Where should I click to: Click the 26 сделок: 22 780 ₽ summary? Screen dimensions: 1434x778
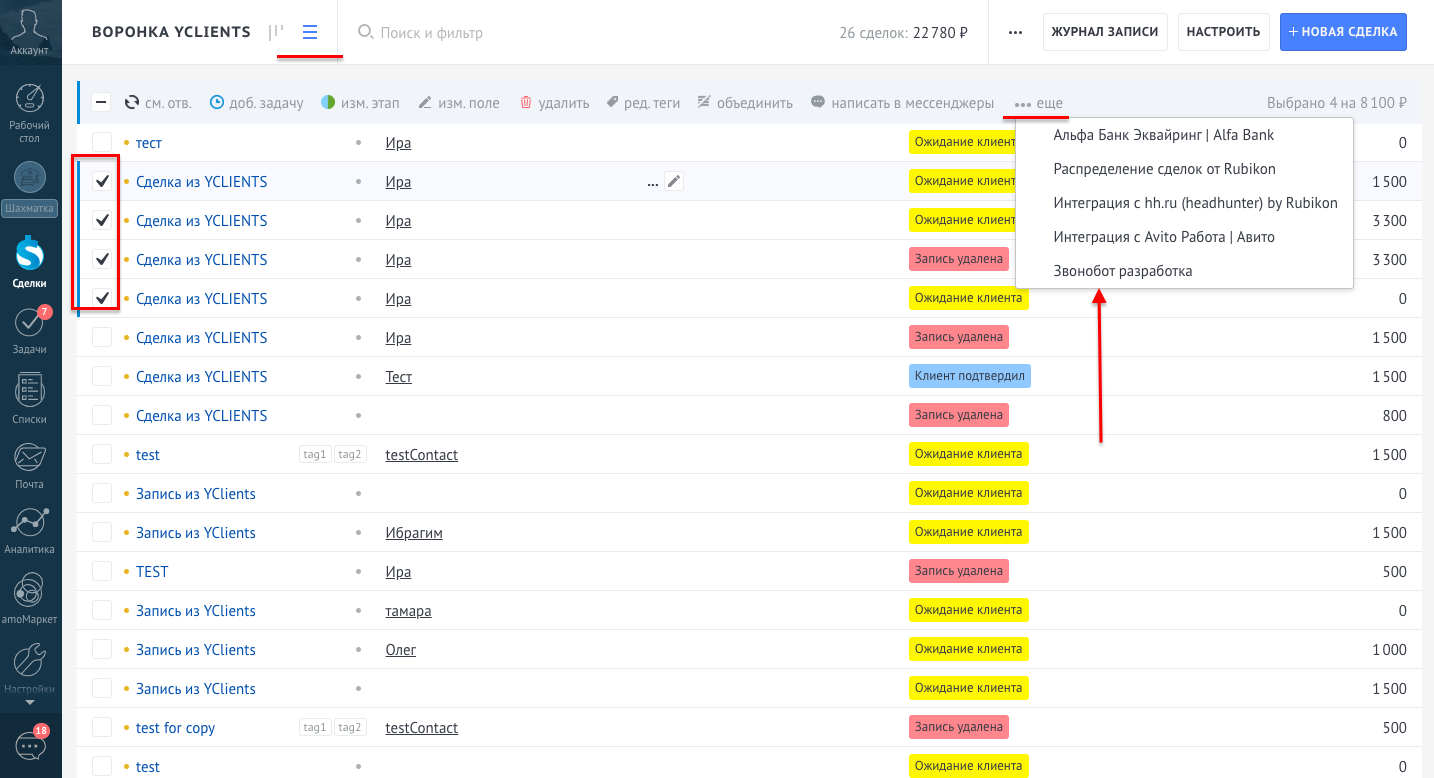click(x=904, y=32)
